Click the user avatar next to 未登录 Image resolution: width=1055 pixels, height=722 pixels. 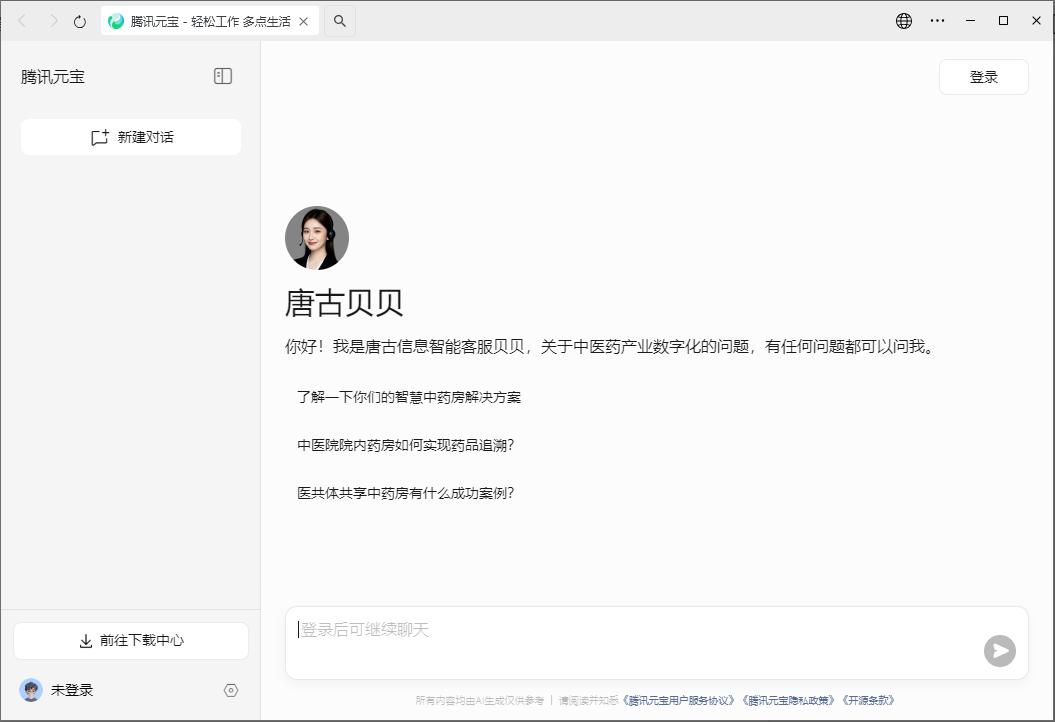(31, 690)
